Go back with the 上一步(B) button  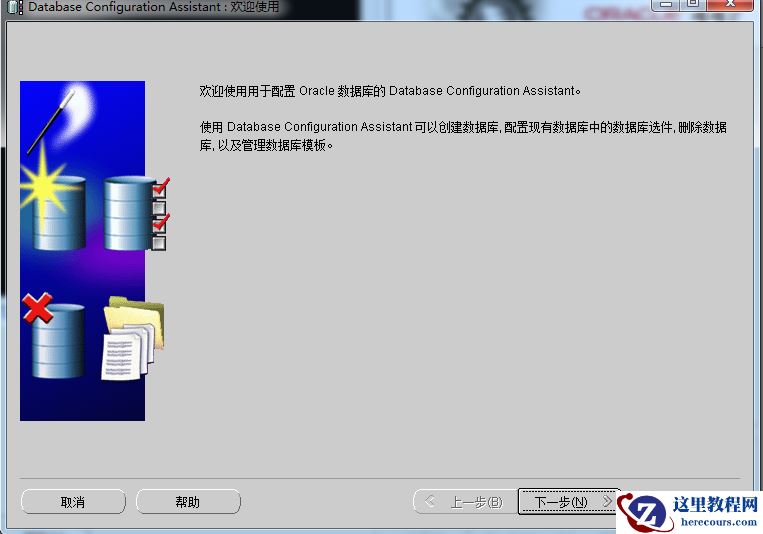coord(466,501)
